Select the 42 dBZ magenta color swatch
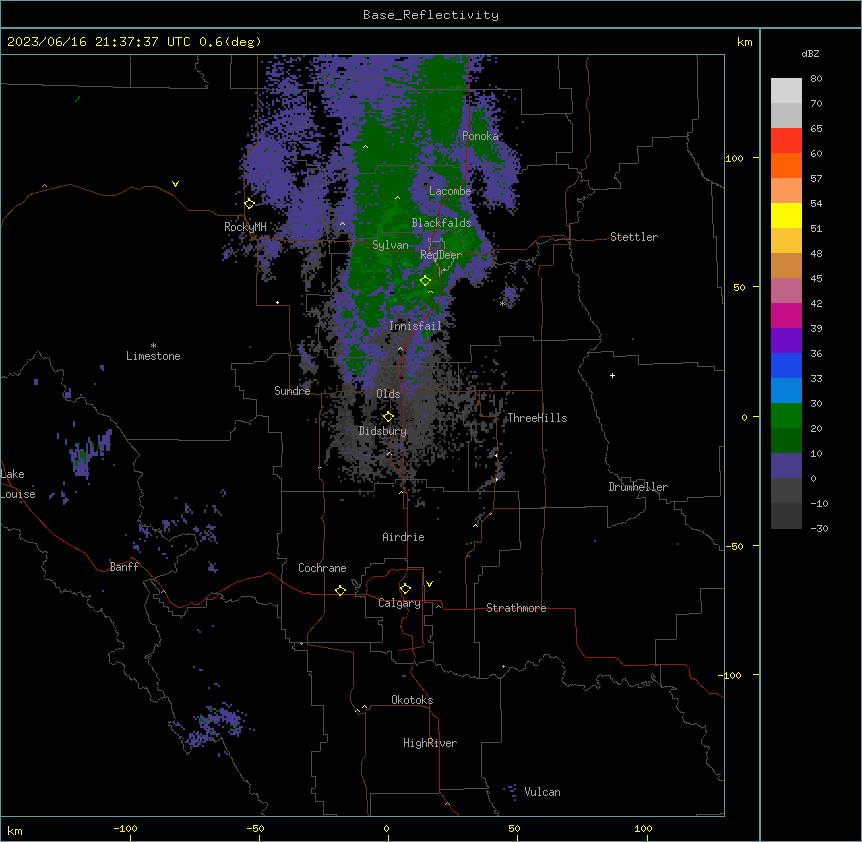The image size is (862, 842). coord(786,315)
